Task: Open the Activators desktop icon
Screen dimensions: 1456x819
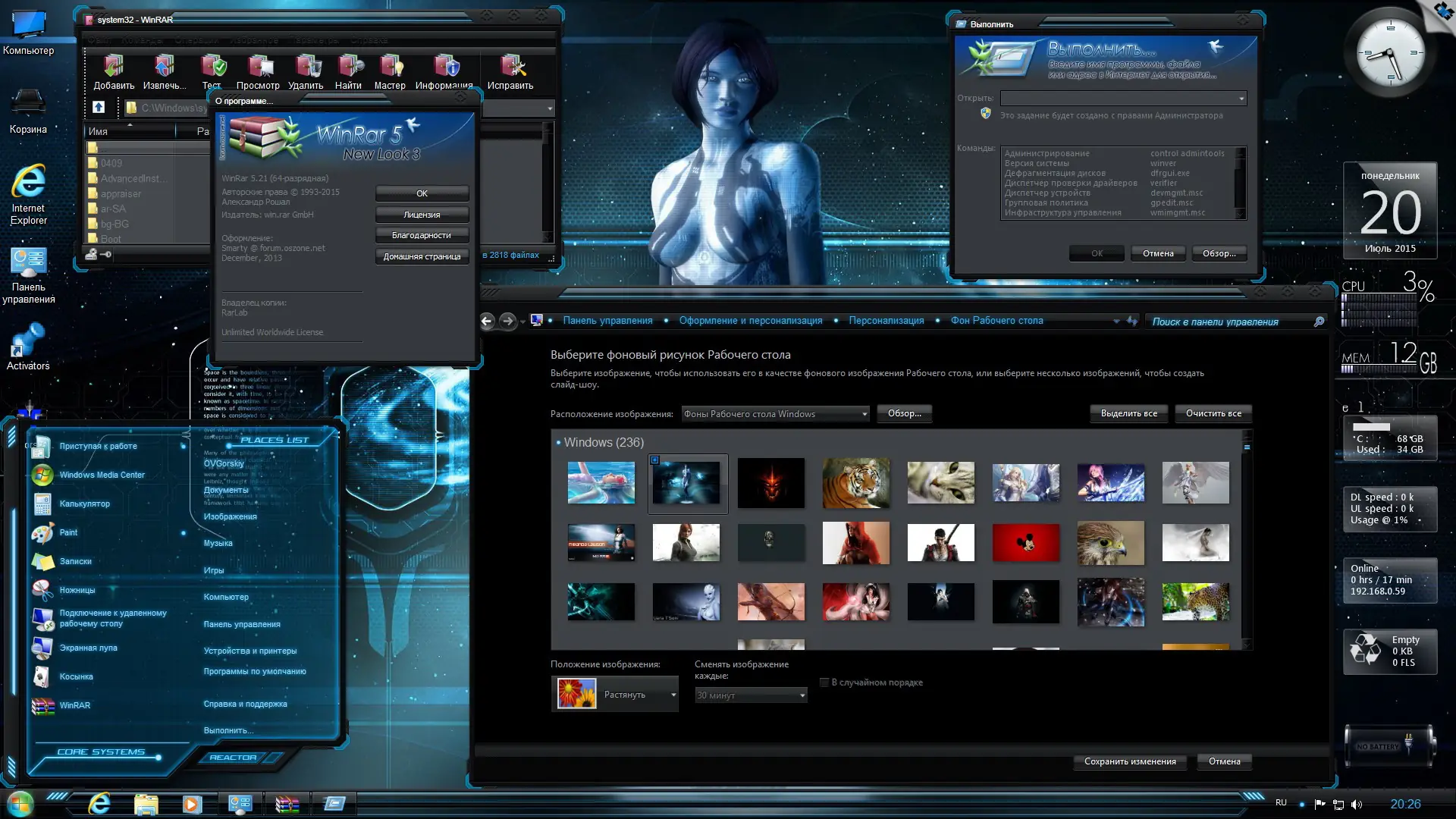Action: (x=28, y=341)
